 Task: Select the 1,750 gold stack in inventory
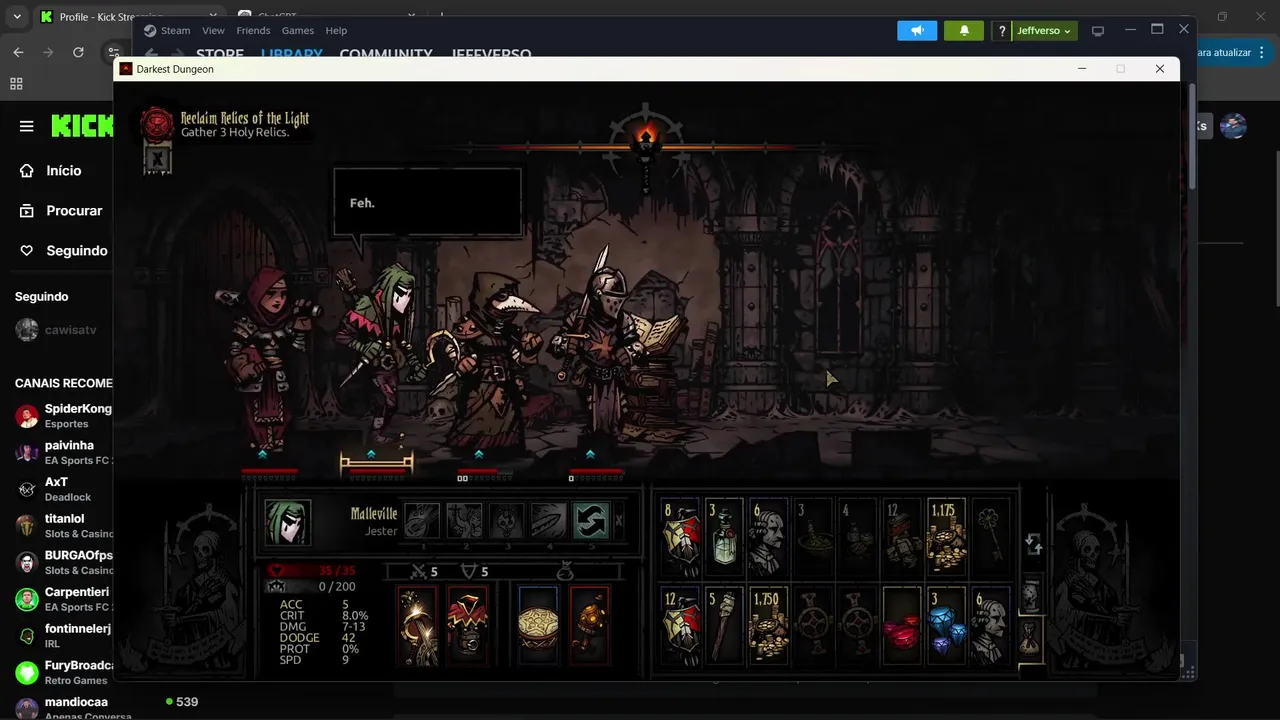tap(769, 626)
